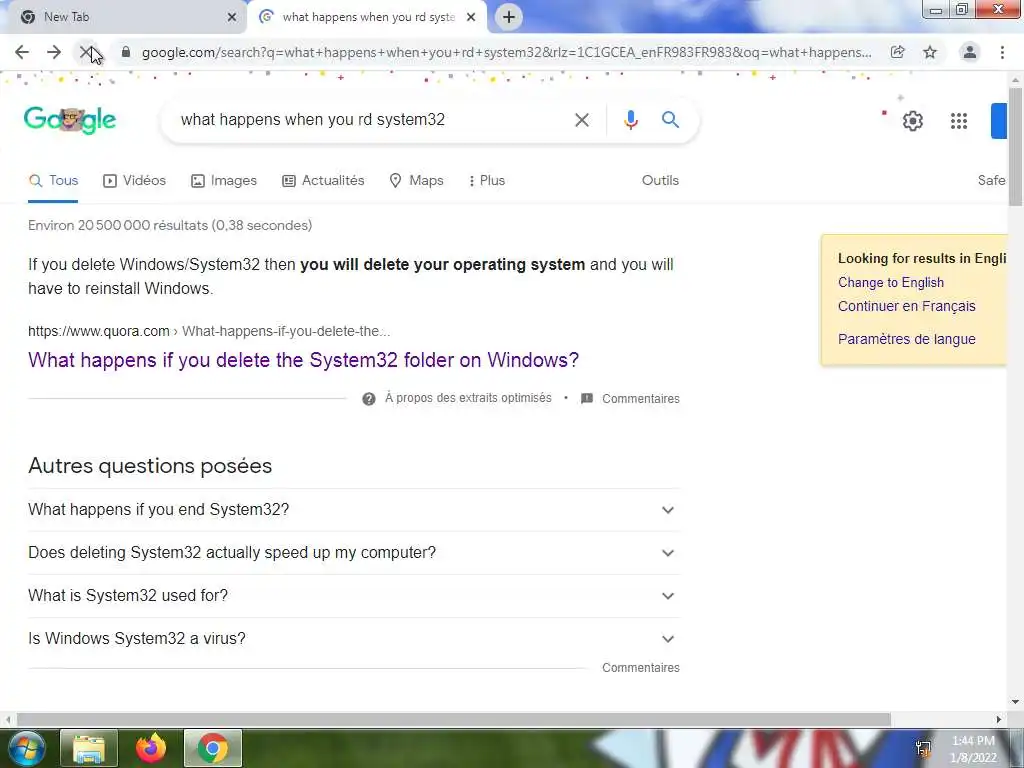Open Chrome three-dot menu

1002,52
